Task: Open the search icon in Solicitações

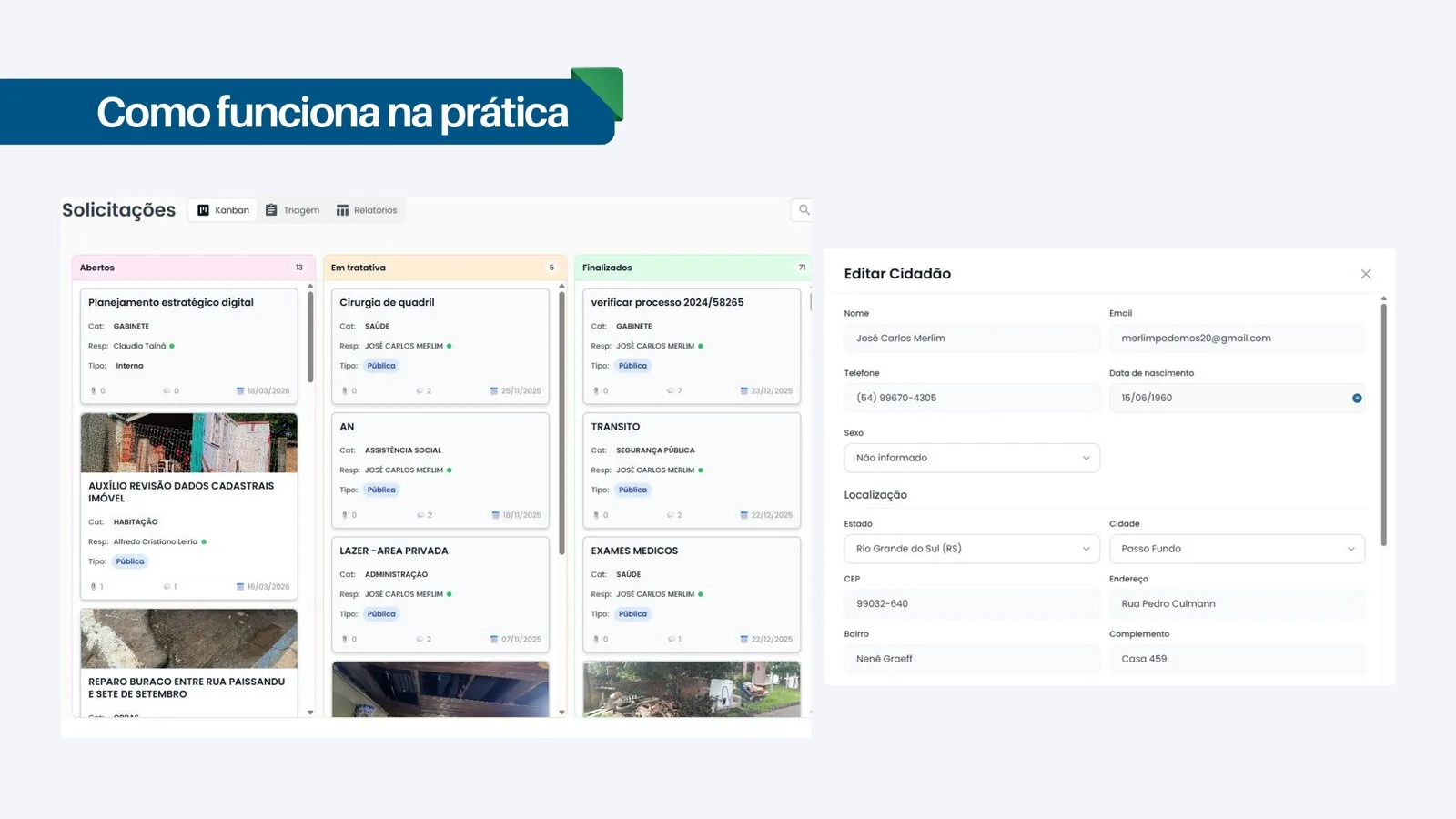Action: [x=804, y=210]
